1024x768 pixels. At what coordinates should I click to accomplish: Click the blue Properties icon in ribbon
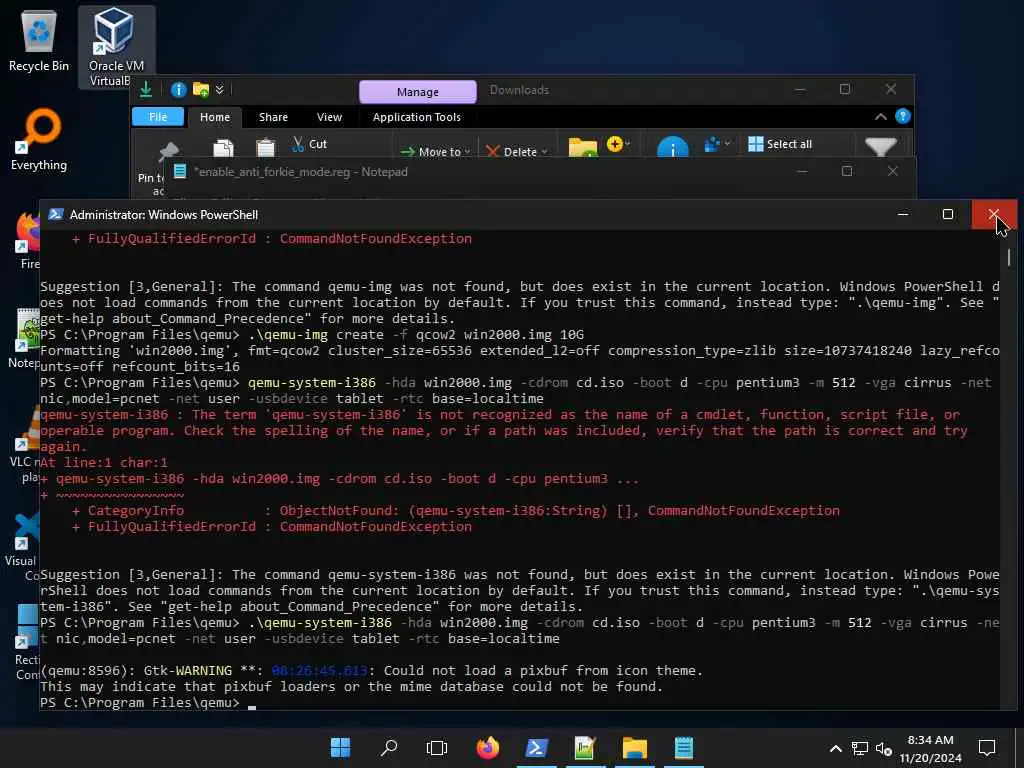click(x=673, y=148)
